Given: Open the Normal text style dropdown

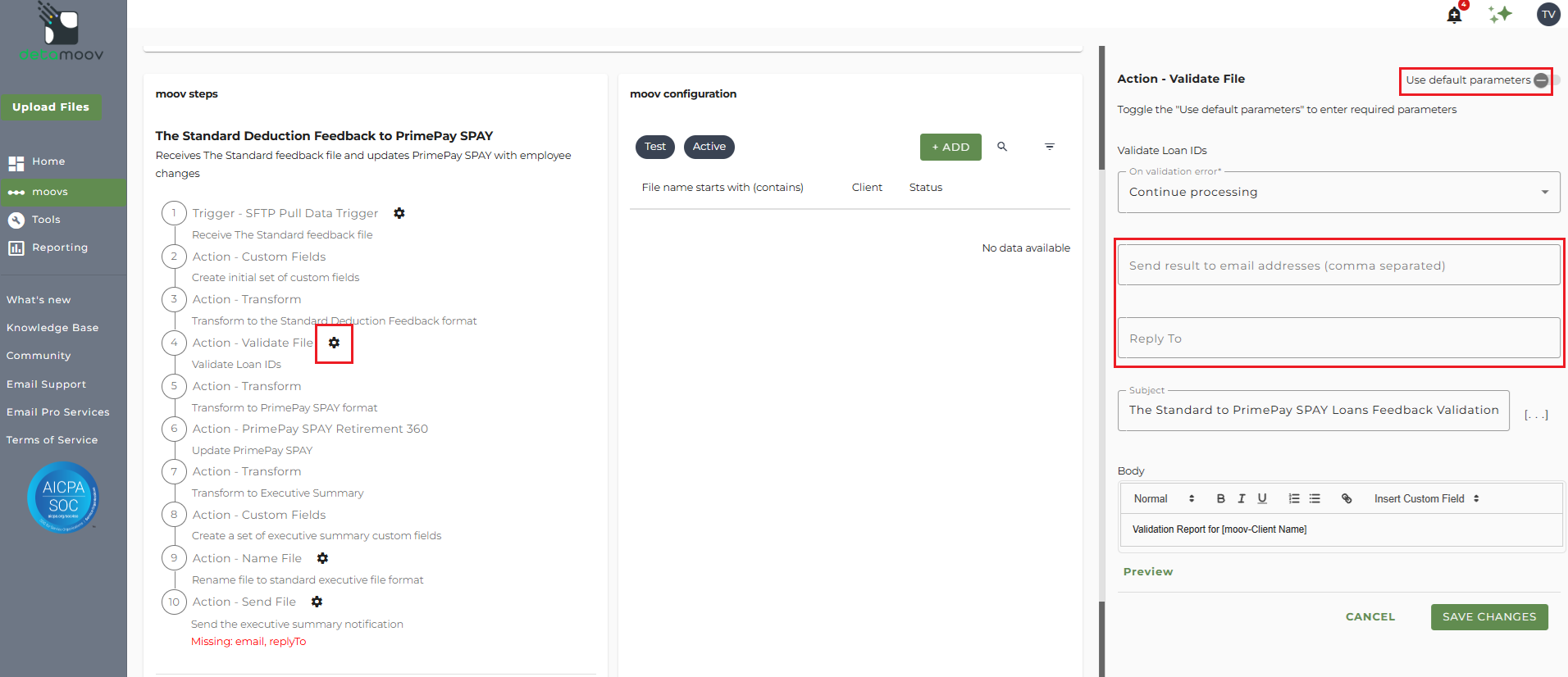Looking at the screenshot, I should [x=1164, y=498].
